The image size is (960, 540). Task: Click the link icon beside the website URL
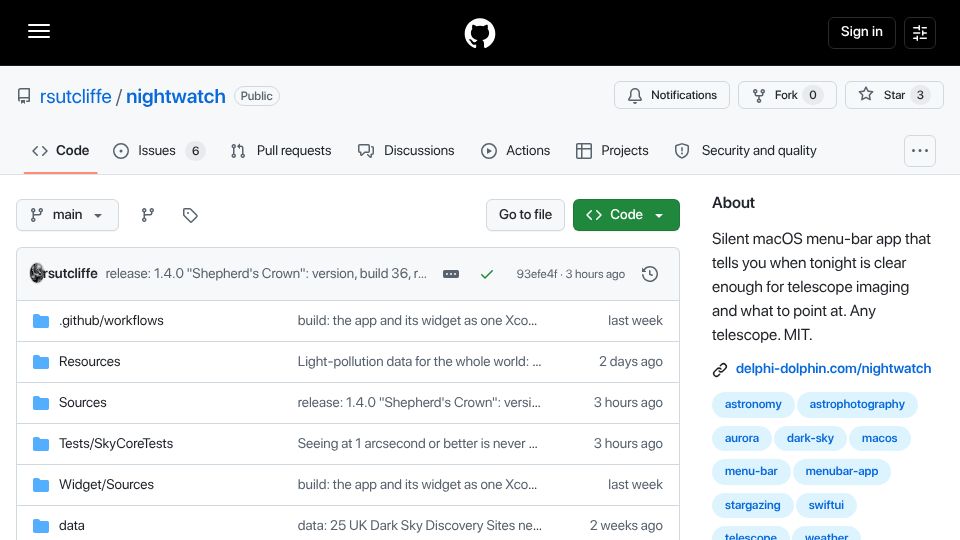(x=720, y=369)
